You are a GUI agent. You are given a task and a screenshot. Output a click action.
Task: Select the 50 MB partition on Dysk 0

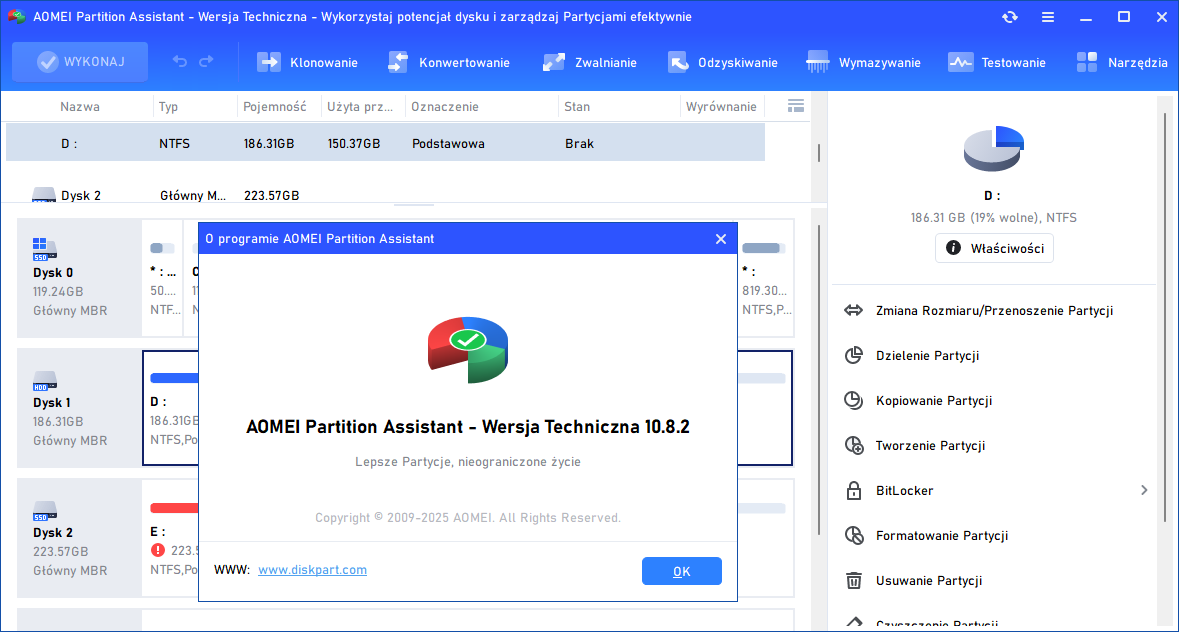162,278
